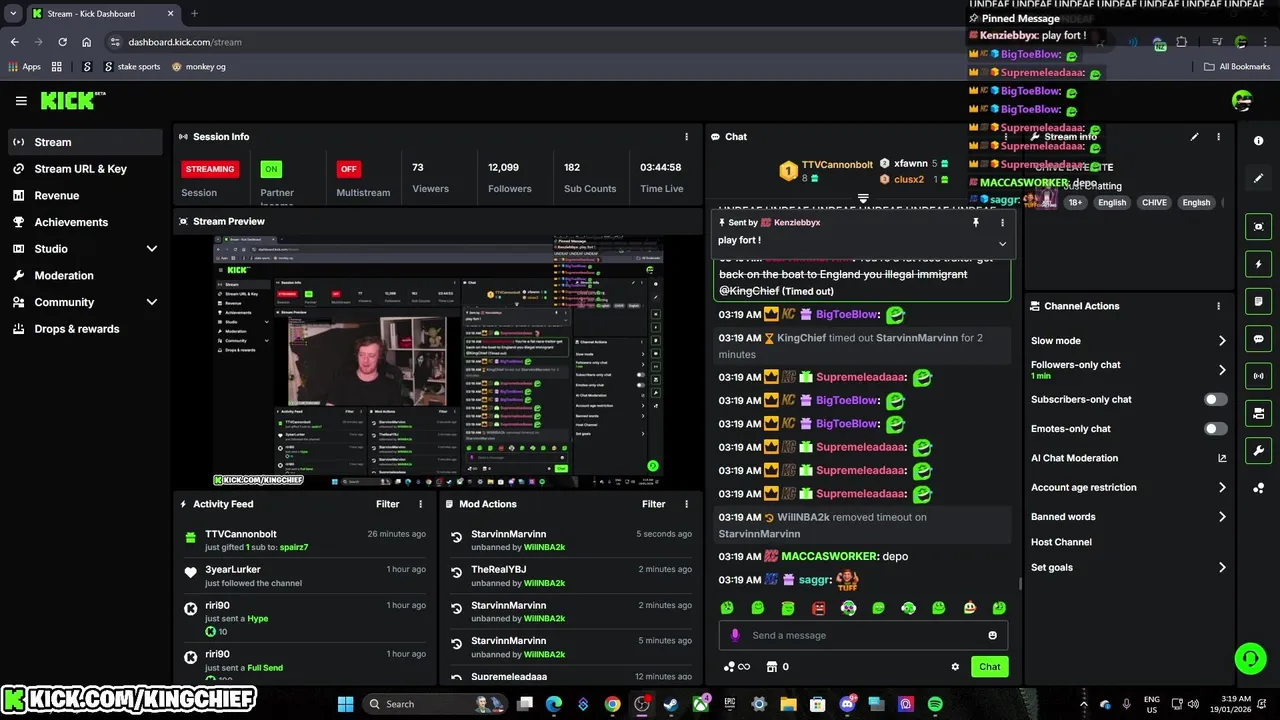
Task: Click the green Chat send button
Action: point(989,667)
